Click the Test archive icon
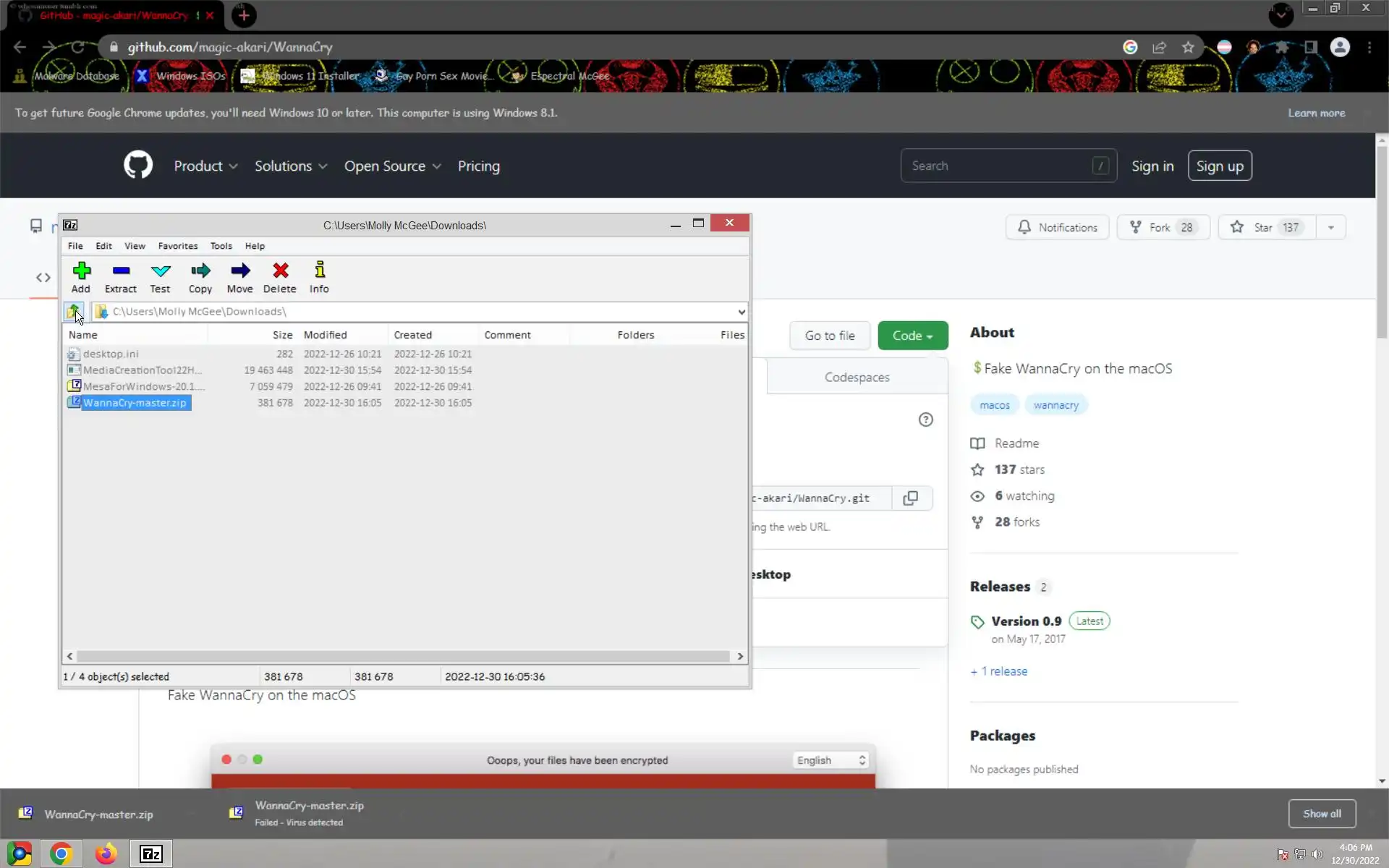1389x868 pixels. [160, 271]
